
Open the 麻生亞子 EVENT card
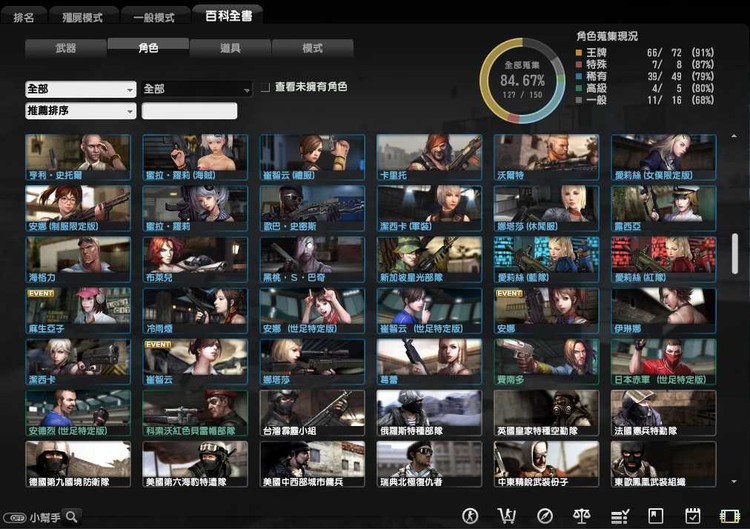tap(78, 310)
